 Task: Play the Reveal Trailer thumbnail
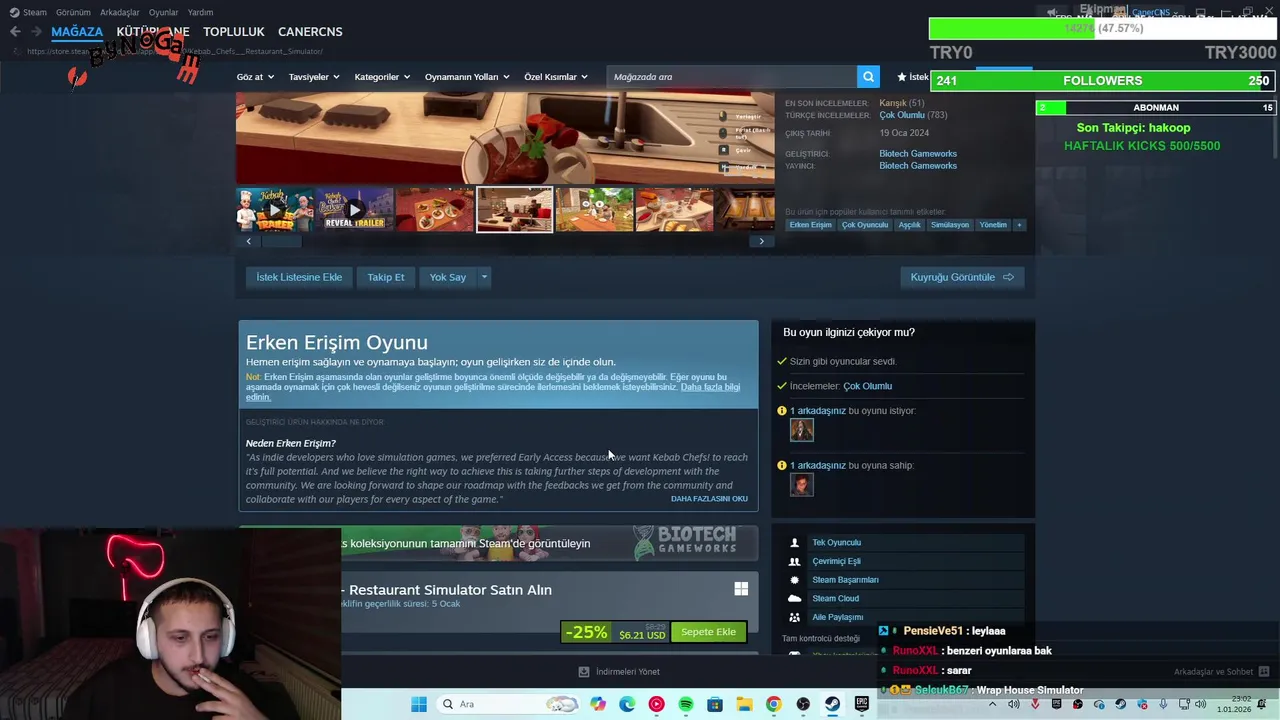(x=355, y=210)
